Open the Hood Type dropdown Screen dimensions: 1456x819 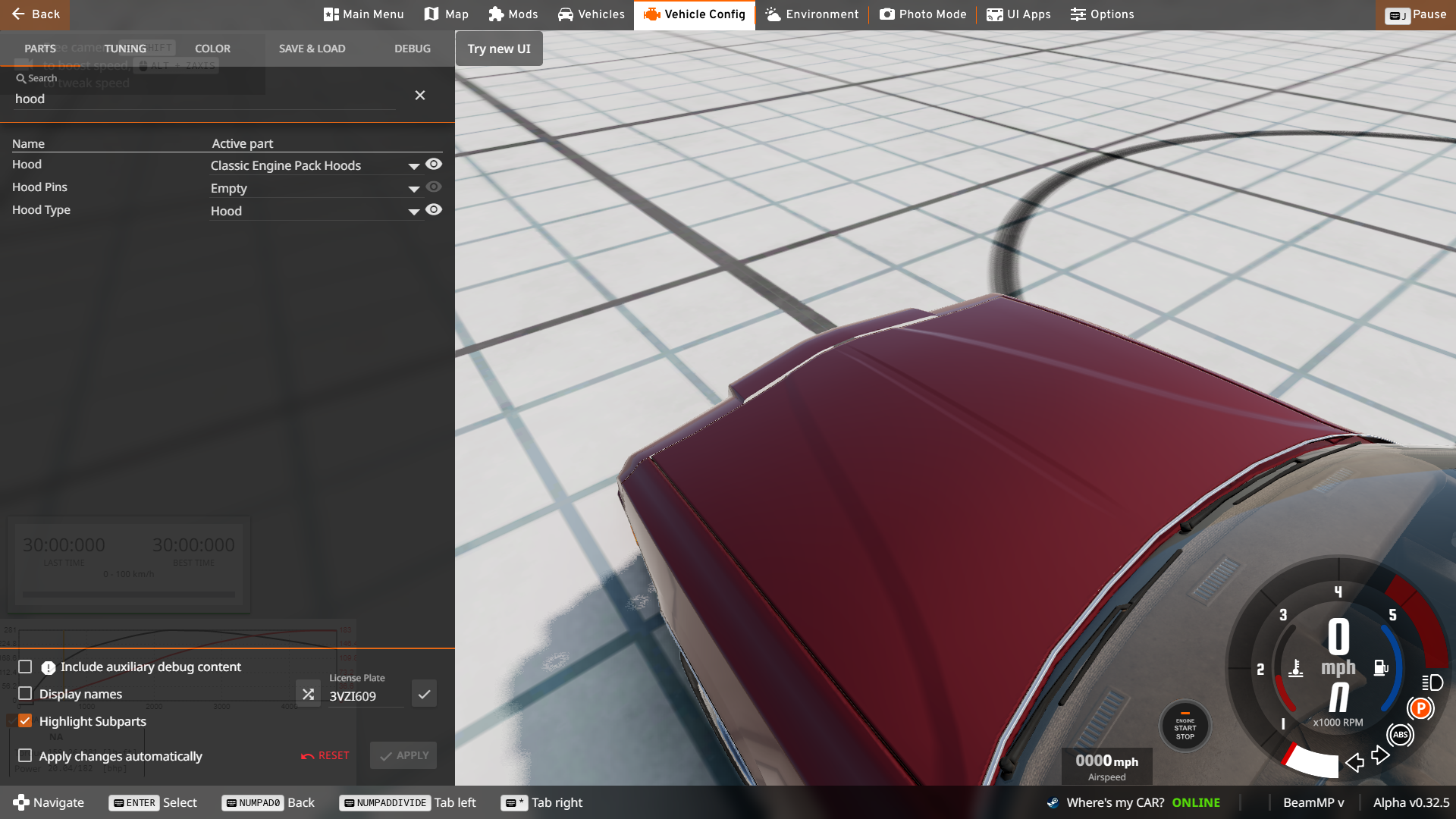click(413, 212)
